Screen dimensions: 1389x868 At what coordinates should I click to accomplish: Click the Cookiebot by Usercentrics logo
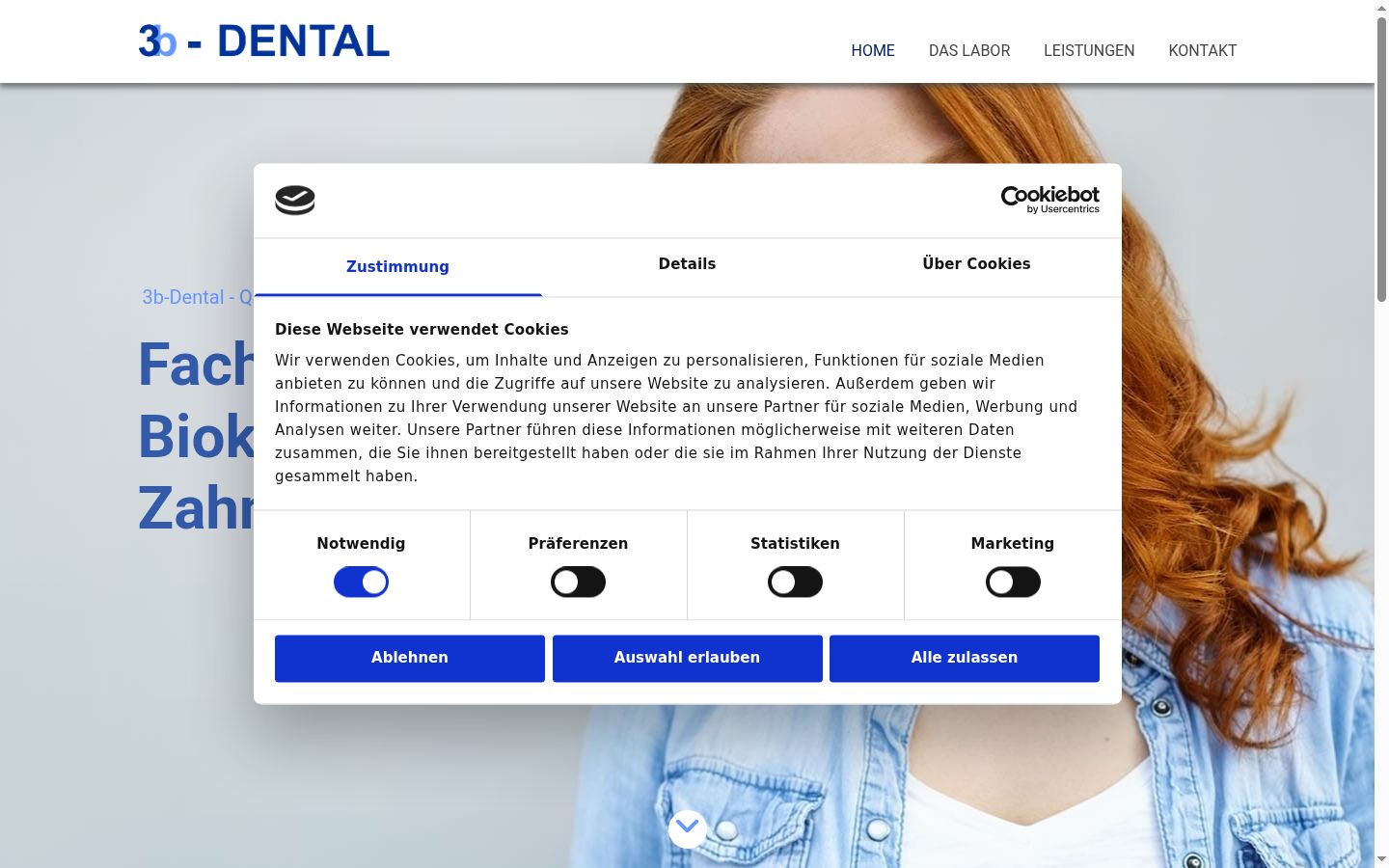(1049, 200)
